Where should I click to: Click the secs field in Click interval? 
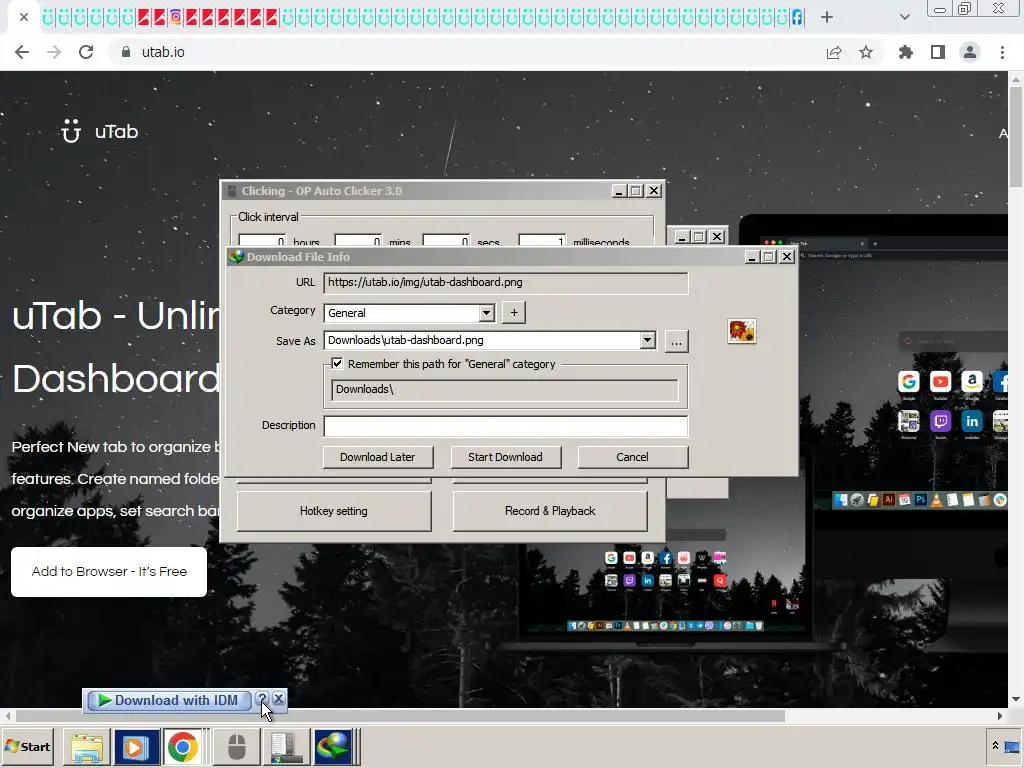click(446, 240)
